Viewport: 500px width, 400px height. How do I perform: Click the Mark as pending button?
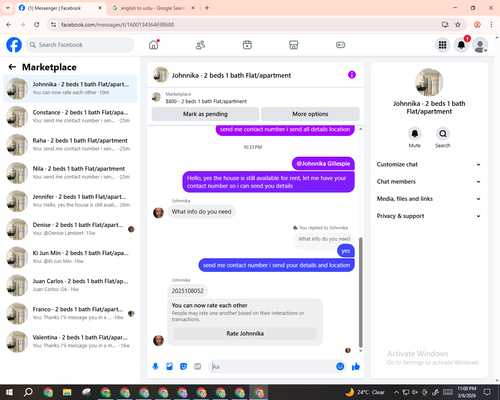point(205,114)
